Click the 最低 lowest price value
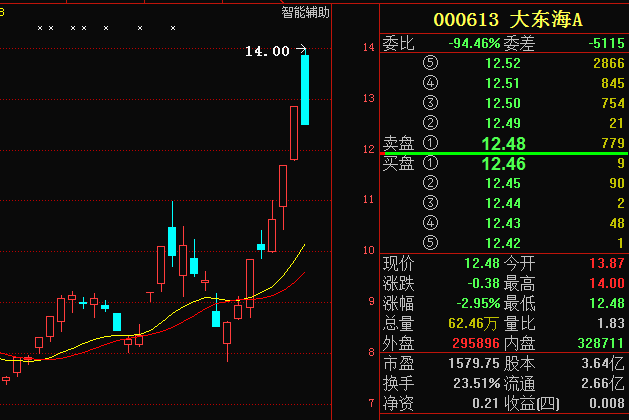 point(607,303)
